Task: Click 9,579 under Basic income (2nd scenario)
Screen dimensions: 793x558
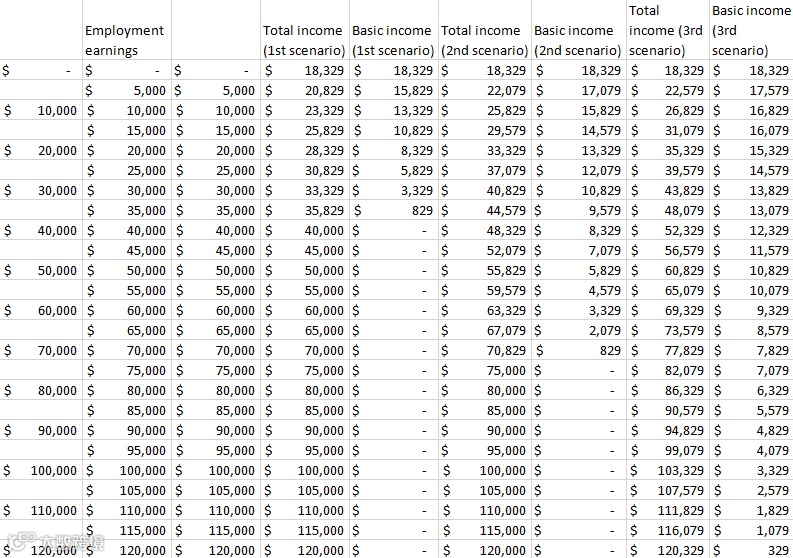Action: pyautogui.click(x=604, y=210)
